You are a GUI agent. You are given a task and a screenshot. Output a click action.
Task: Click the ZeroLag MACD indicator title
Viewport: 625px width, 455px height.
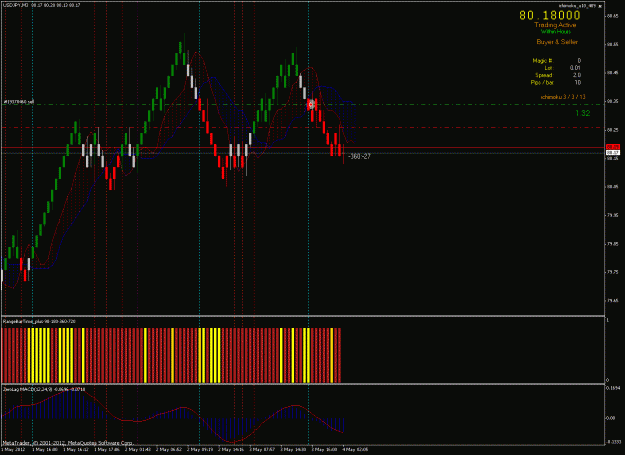(x=44, y=389)
